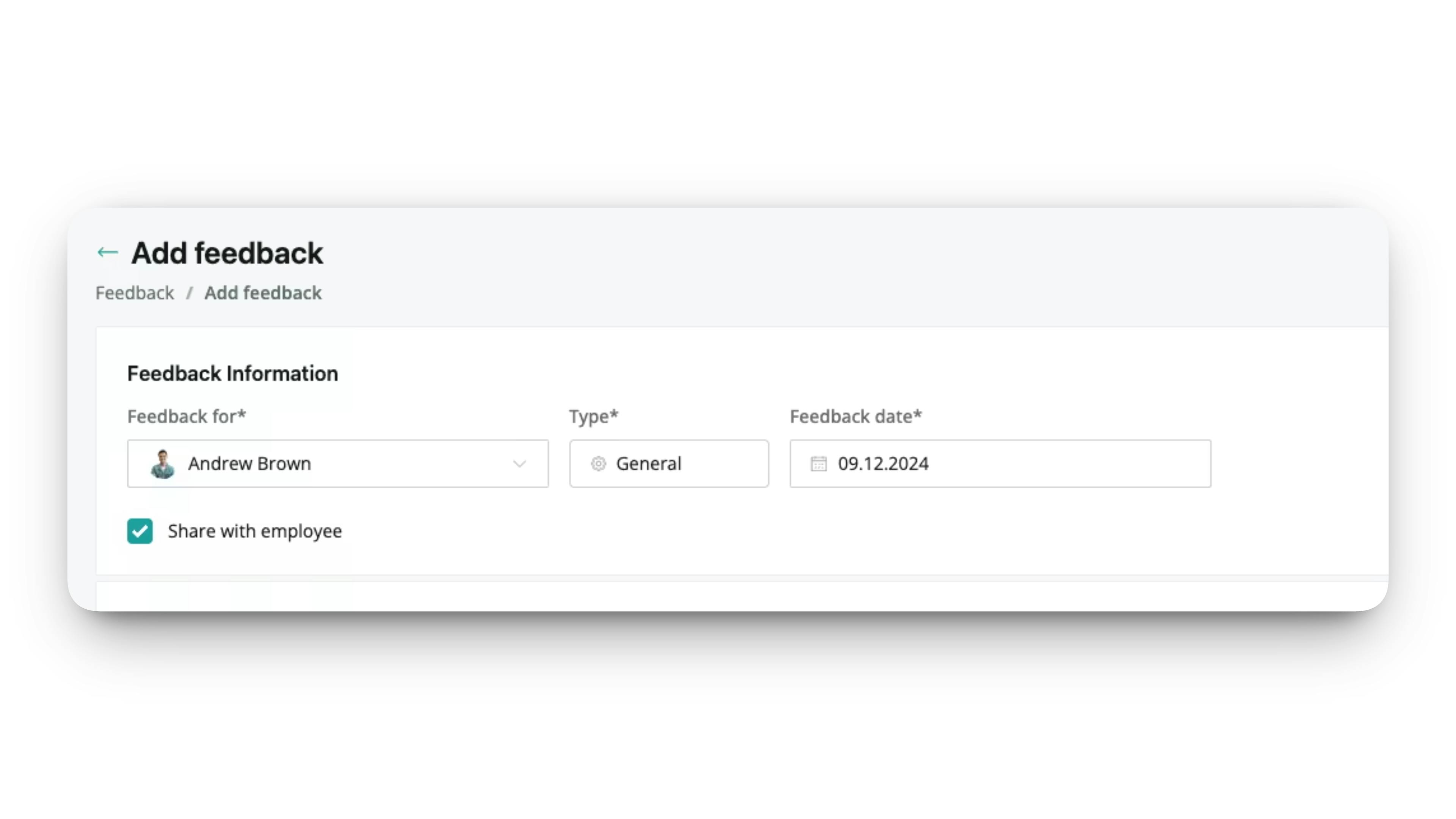Expand the Feedback for dropdown chevron
The width and height of the screenshot is (1456, 819).
pyautogui.click(x=519, y=463)
